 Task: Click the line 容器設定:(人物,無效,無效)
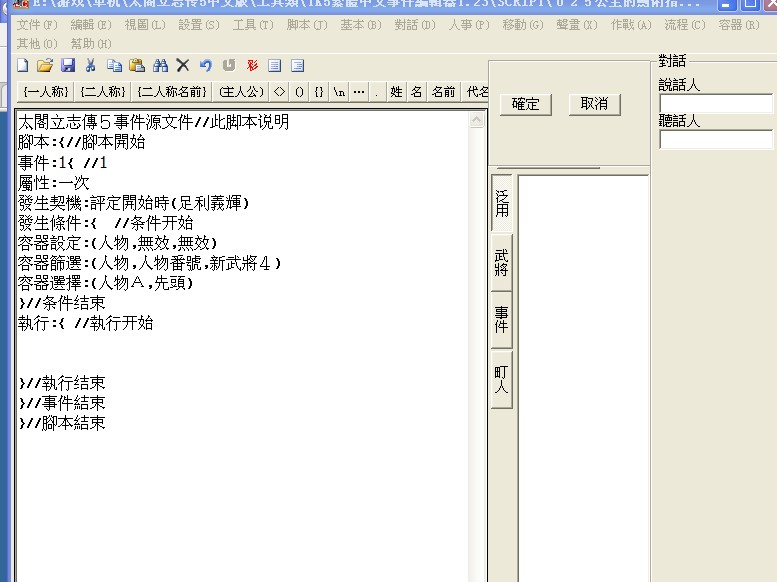tap(117, 243)
